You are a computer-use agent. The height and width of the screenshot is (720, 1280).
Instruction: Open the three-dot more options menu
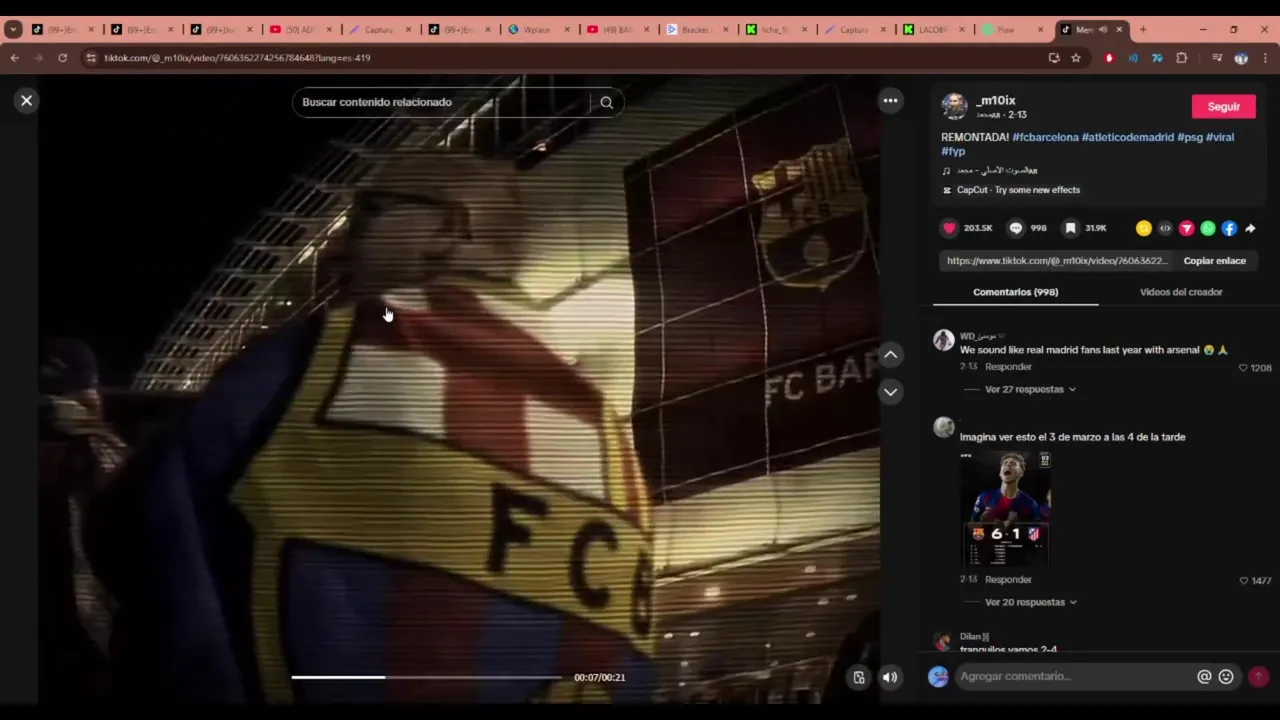[x=890, y=100]
